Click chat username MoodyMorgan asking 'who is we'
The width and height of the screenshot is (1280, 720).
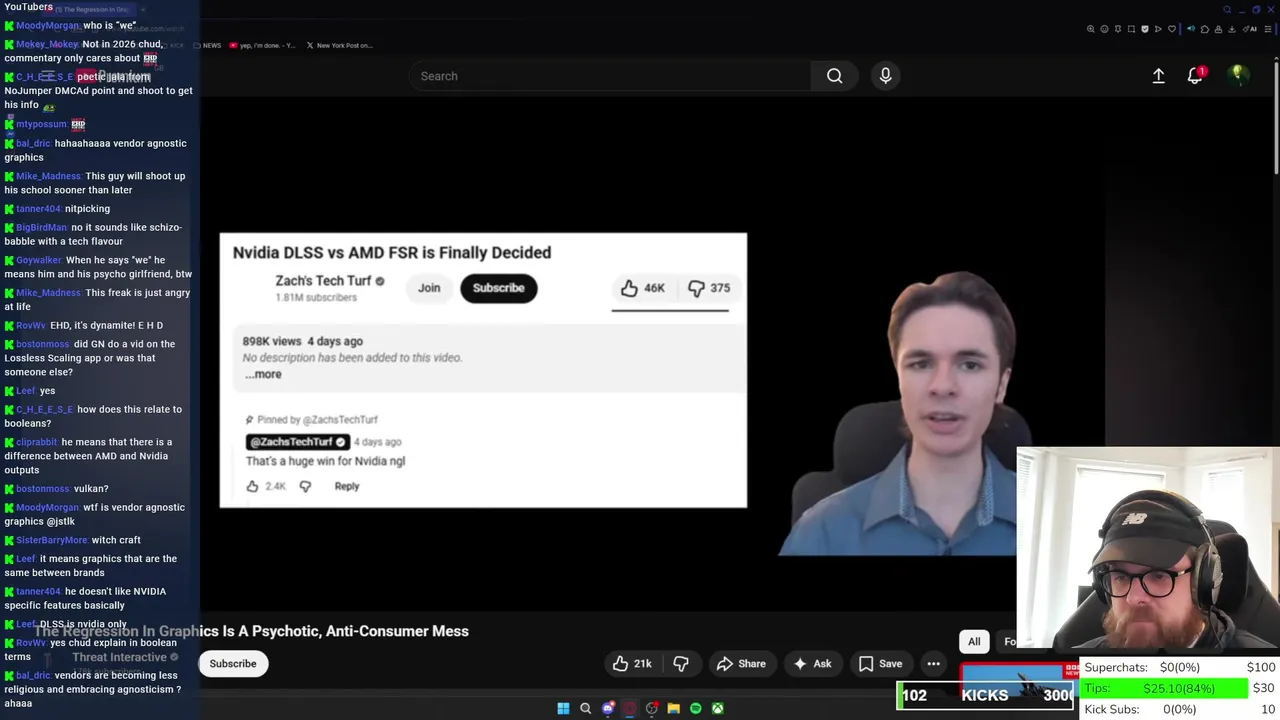[x=47, y=26]
